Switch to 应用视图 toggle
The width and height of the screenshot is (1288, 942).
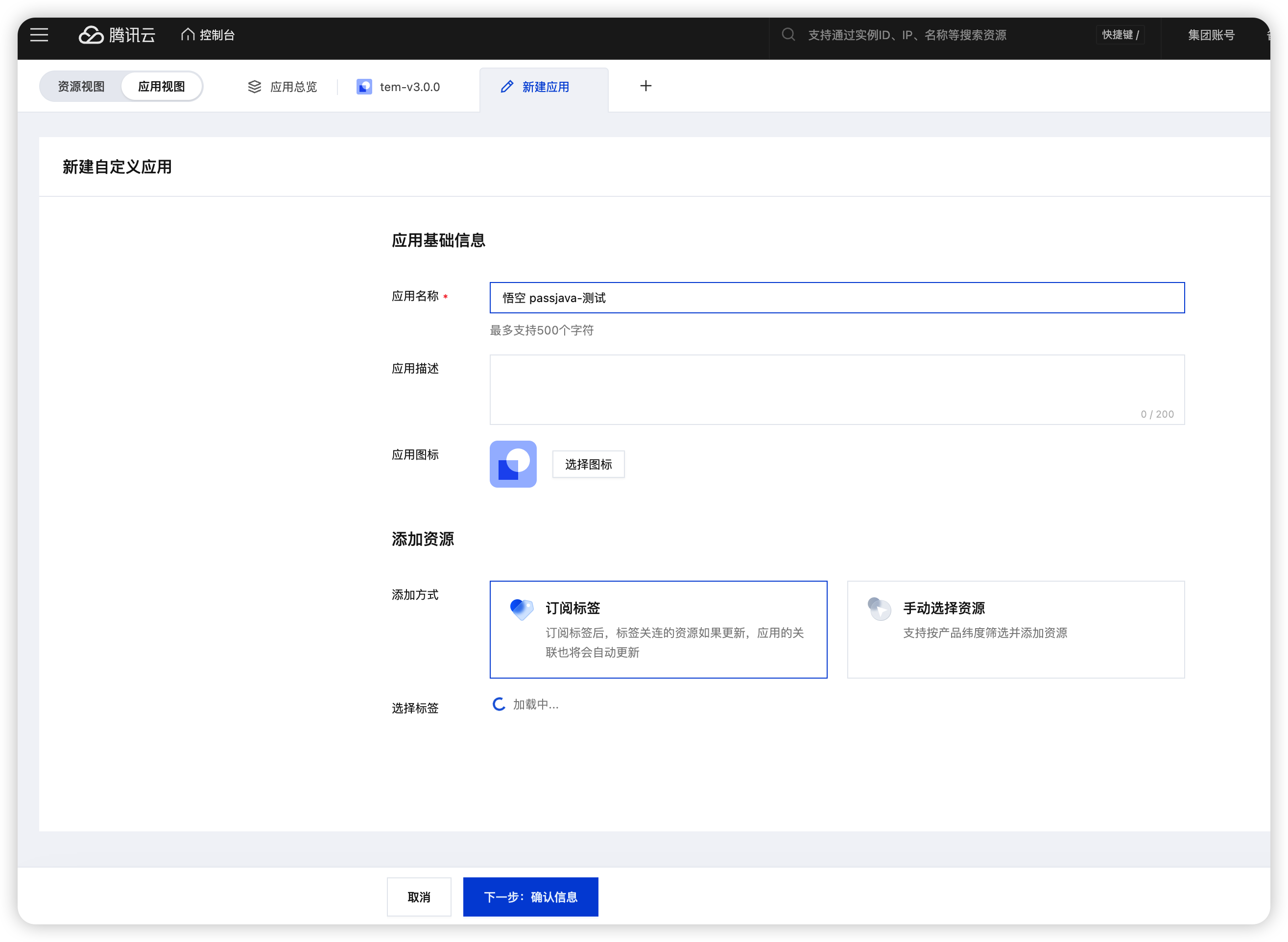pos(162,87)
